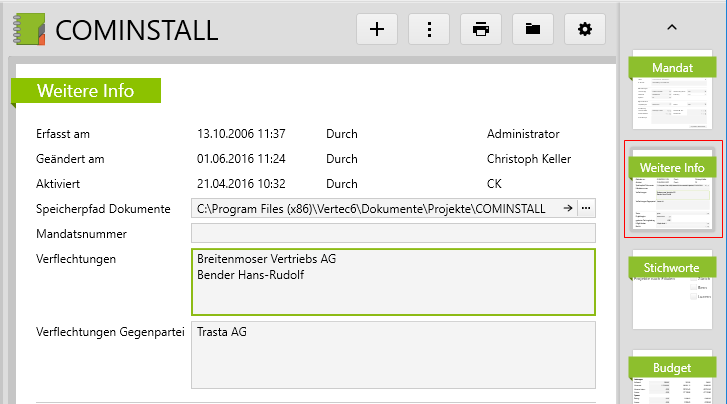Click the folder icon in toolbar
This screenshot has width=727, height=404.
click(x=533, y=29)
